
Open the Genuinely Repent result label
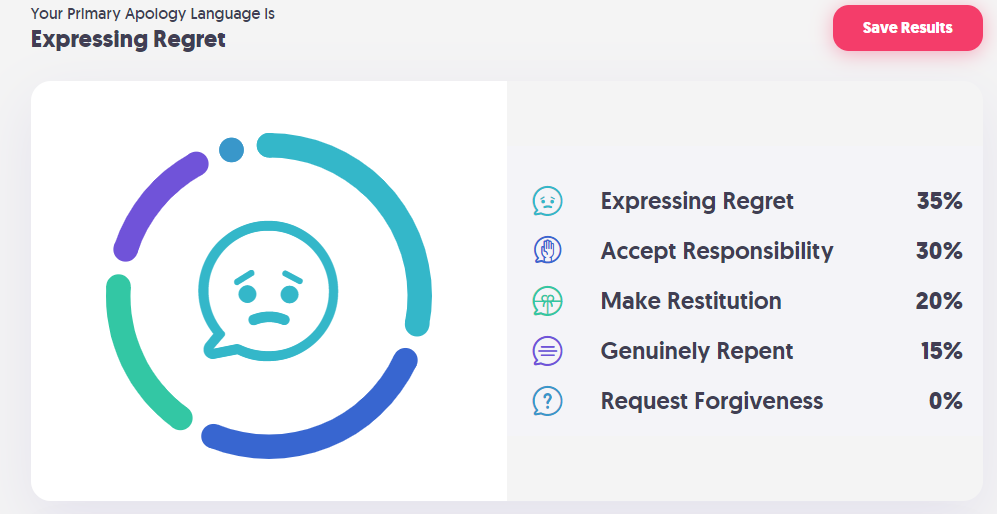tap(697, 351)
